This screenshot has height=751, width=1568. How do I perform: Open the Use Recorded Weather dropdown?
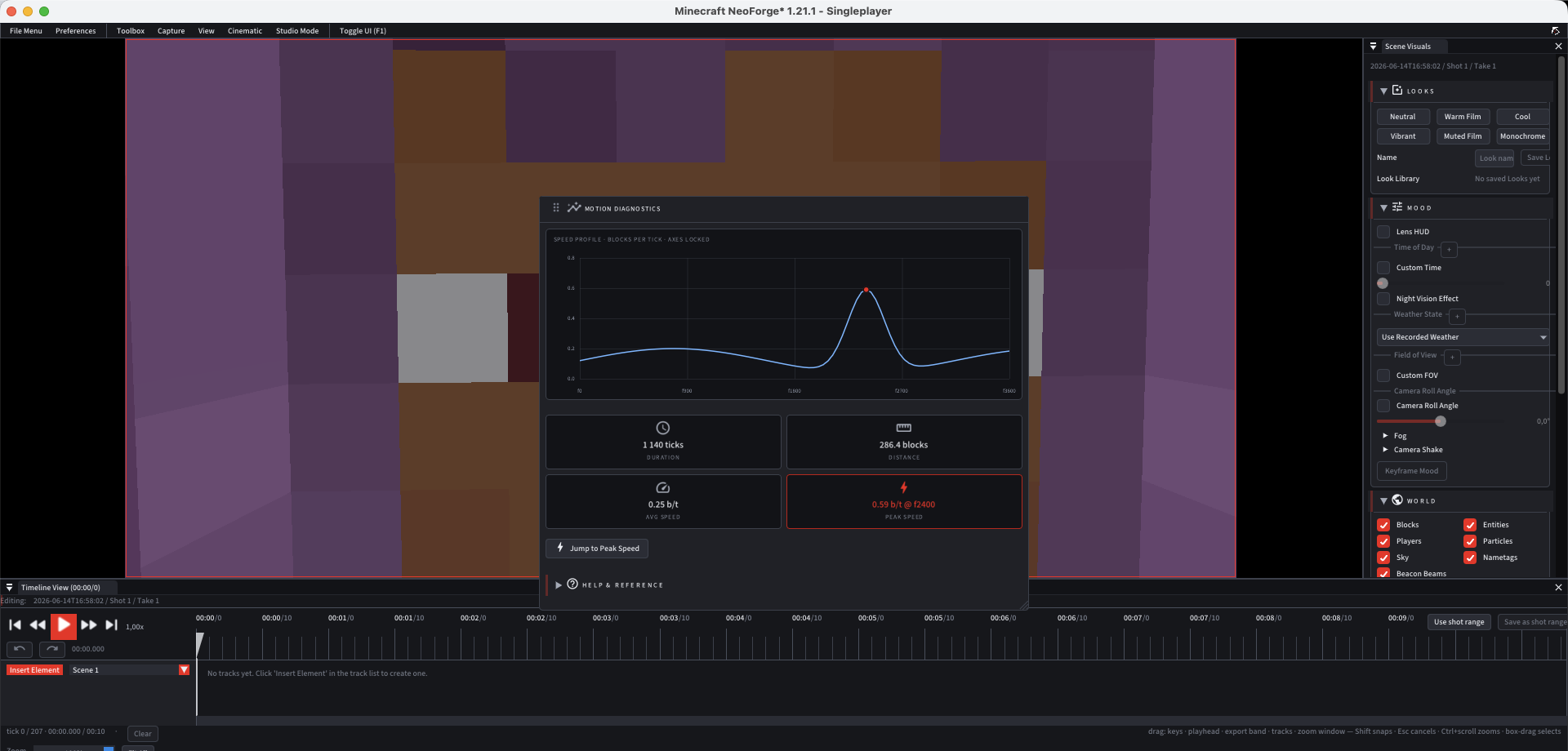[x=1463, y=337]
